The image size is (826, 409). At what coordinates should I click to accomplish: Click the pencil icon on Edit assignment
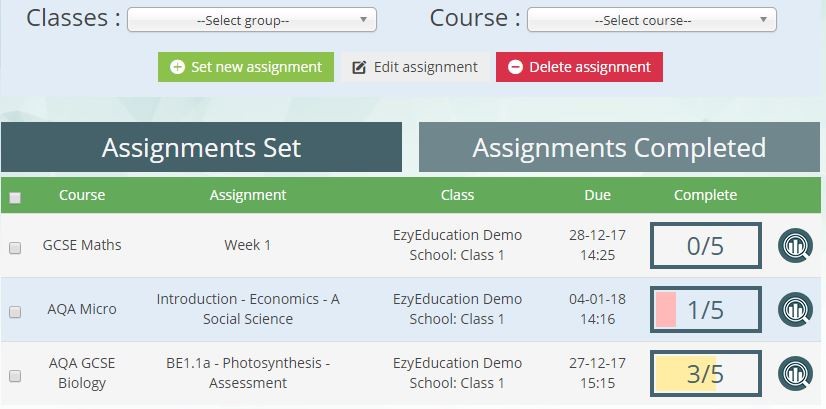click(359, 67)
